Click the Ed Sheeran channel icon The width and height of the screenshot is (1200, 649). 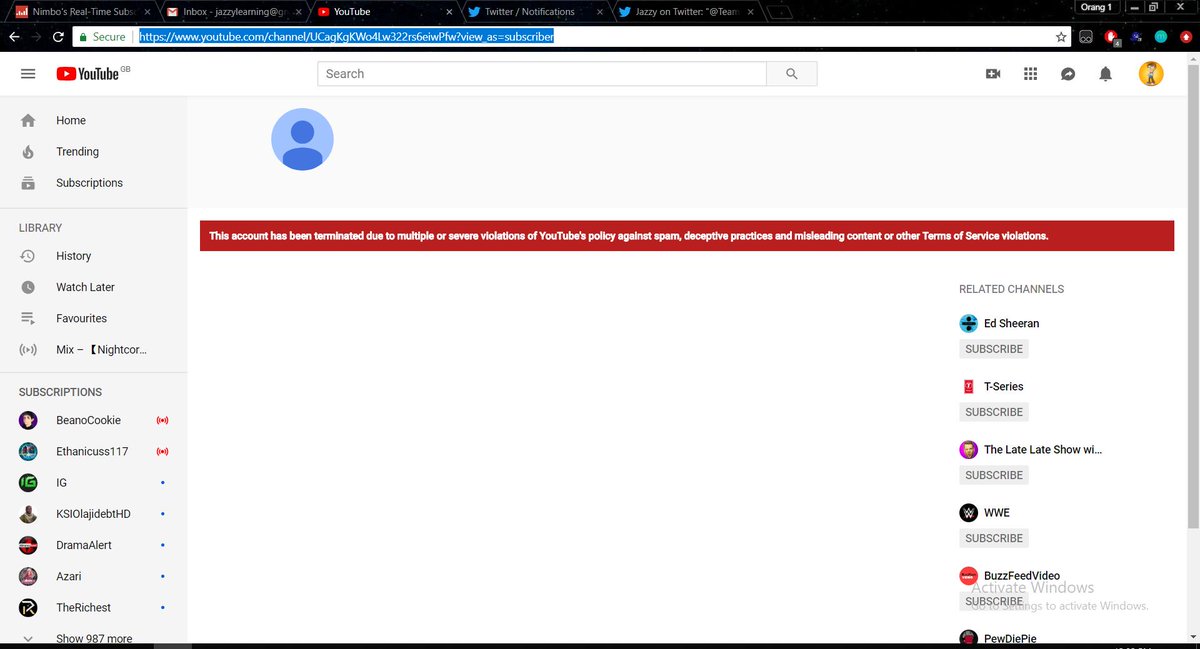pos(968,323)
